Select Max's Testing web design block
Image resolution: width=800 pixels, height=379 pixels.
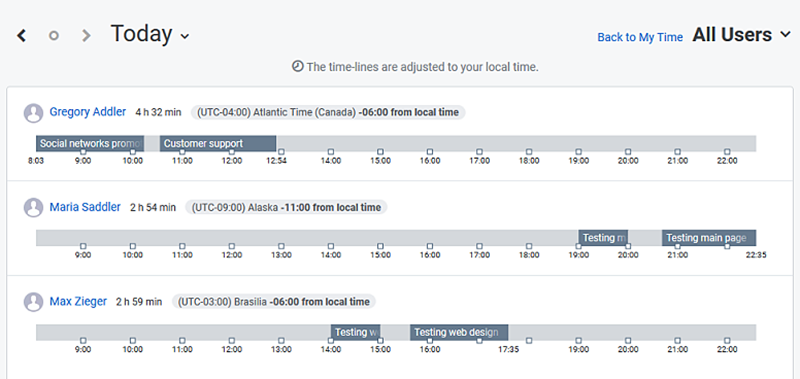(x=459, y=332)
